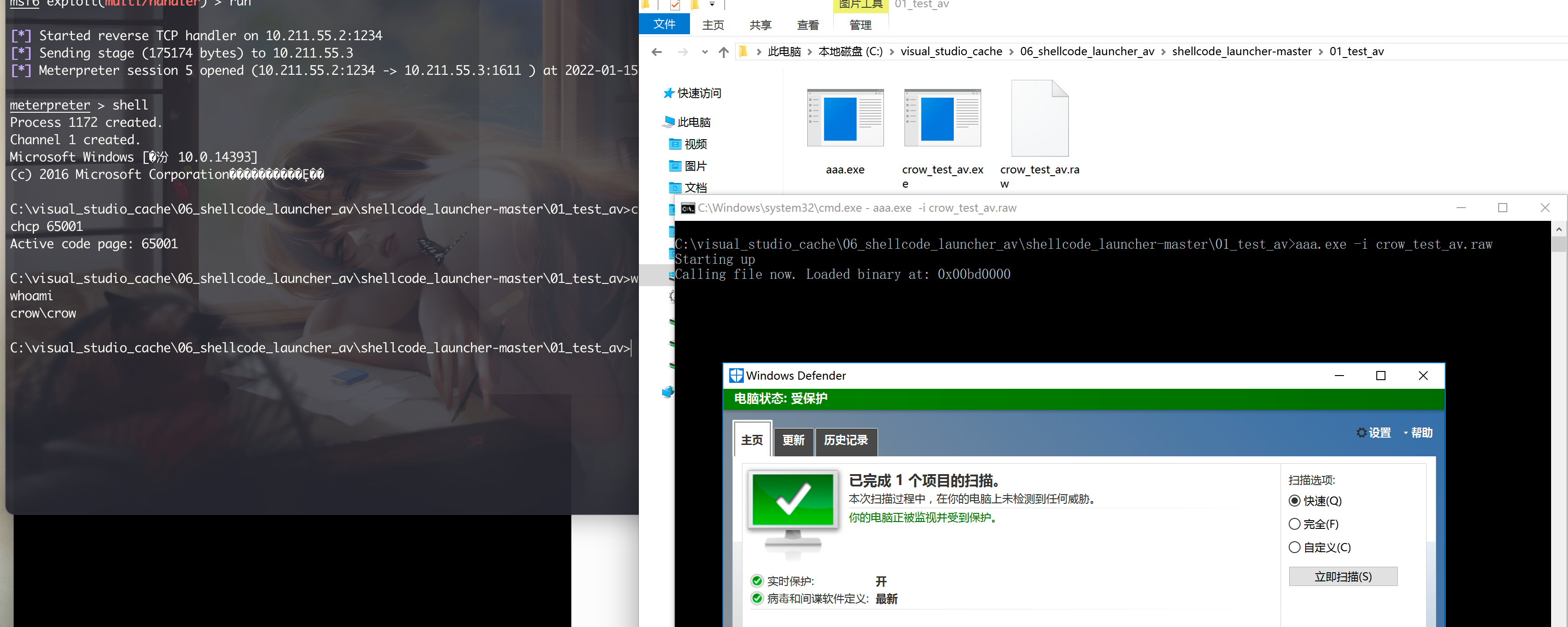Click the new folder icon in quick access toolbar
Screen dimensions: 1568x627
pyautogui.click(x=694, y=5)
